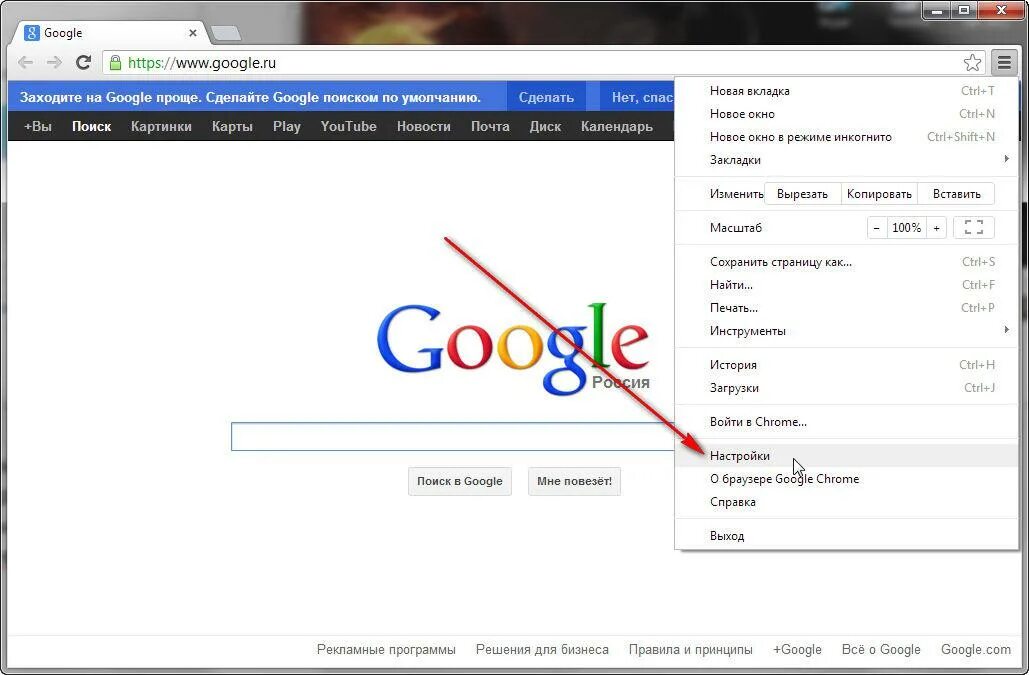Click Копировать button in menu
The image size is (1029, 675).
[x=879, y=194]
